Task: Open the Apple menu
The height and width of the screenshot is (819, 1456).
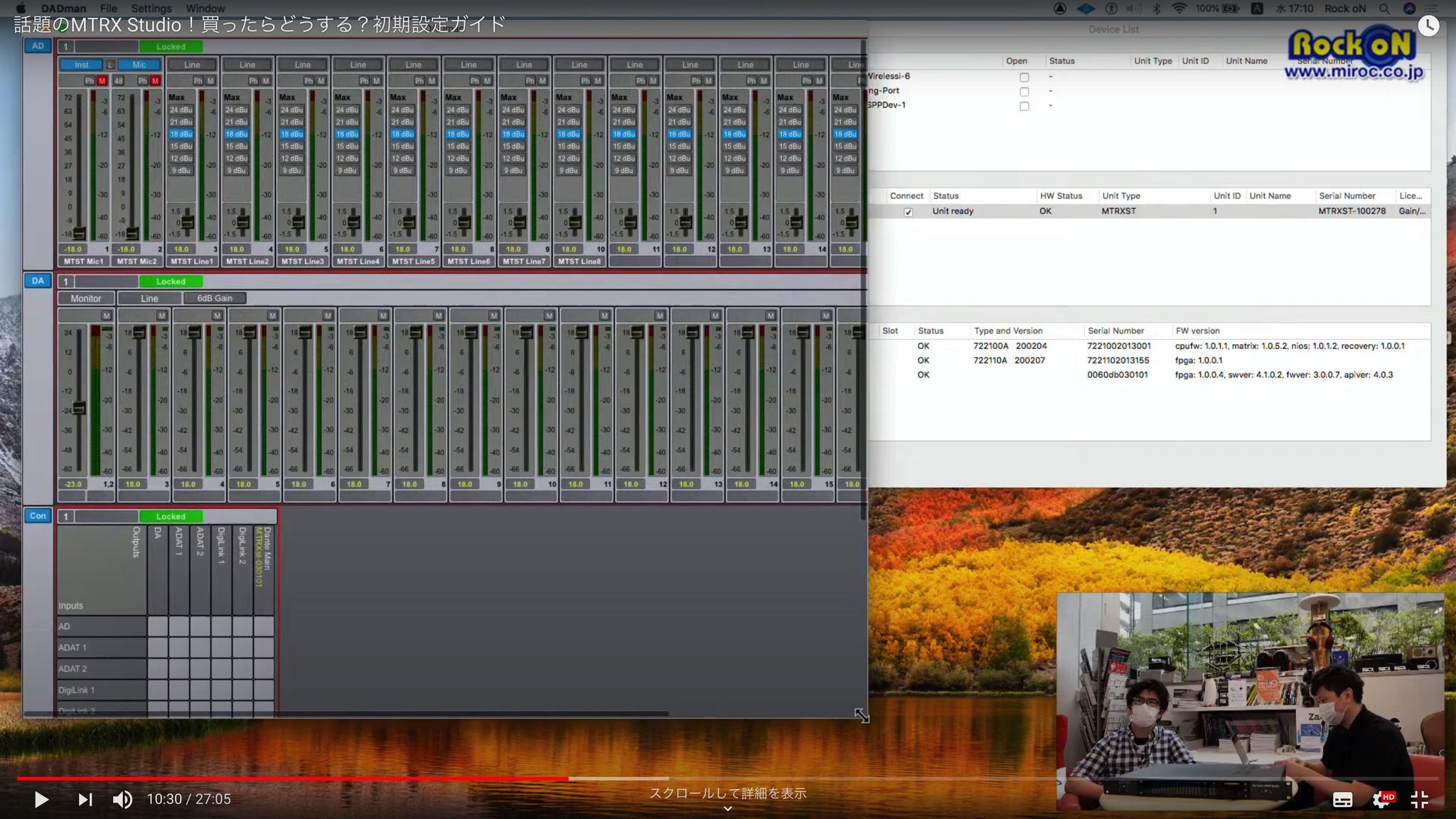Action: tap(21, 9)
